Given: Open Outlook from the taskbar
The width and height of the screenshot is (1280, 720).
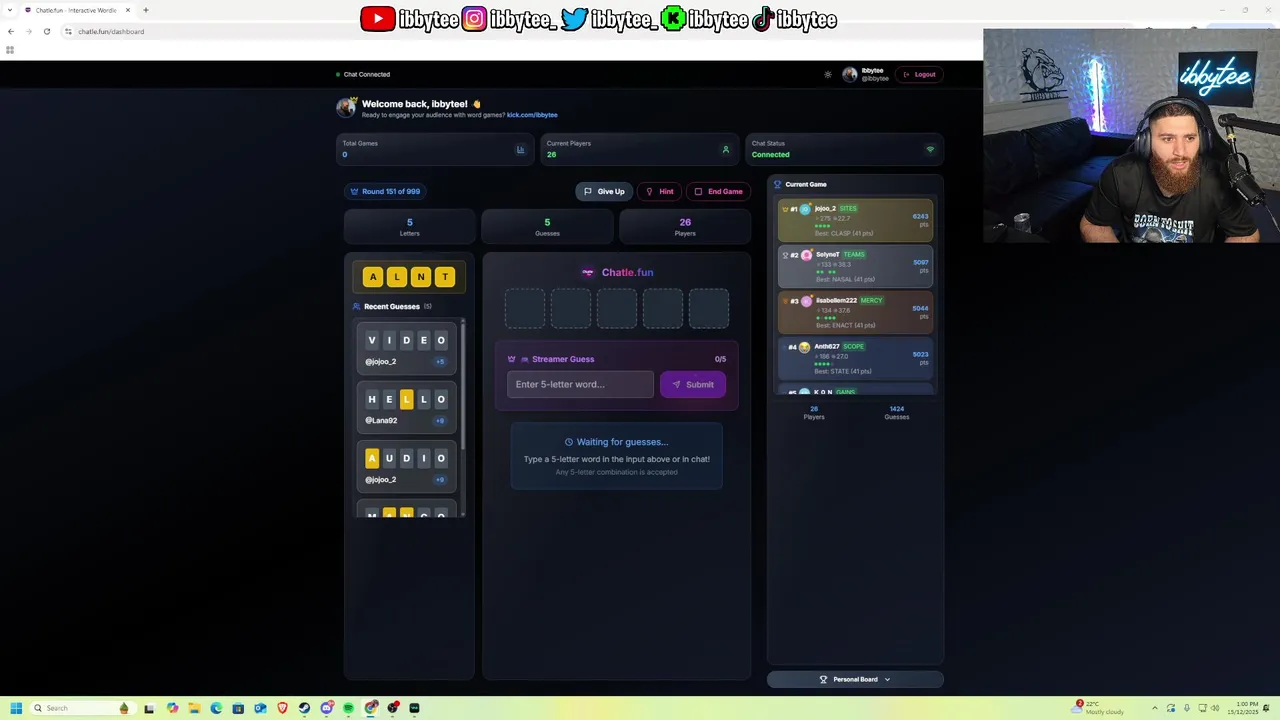Looking at the screenshot, I should pos(260,708).
